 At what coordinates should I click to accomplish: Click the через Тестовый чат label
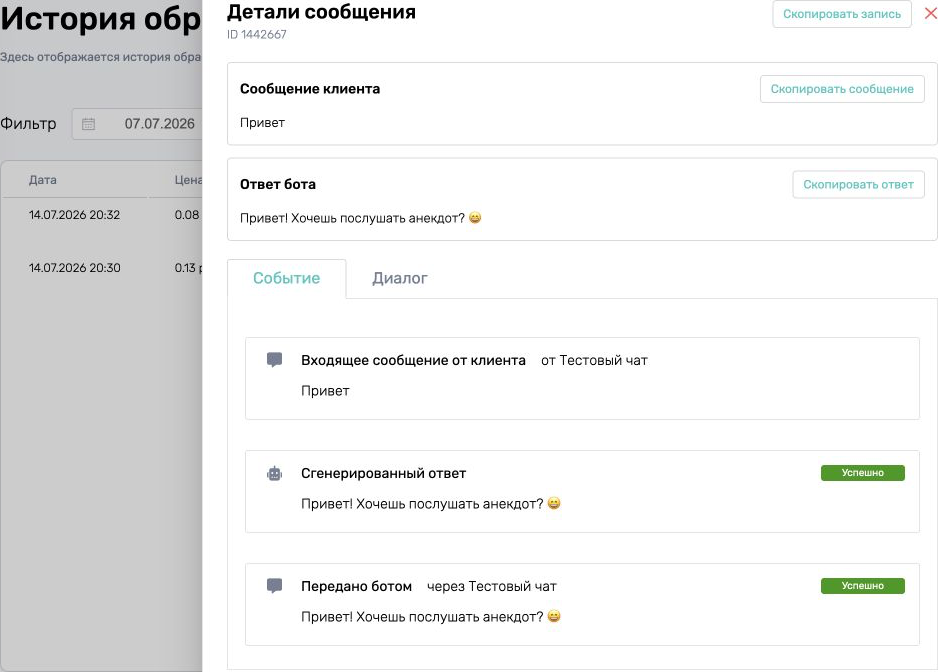[492, 586]
